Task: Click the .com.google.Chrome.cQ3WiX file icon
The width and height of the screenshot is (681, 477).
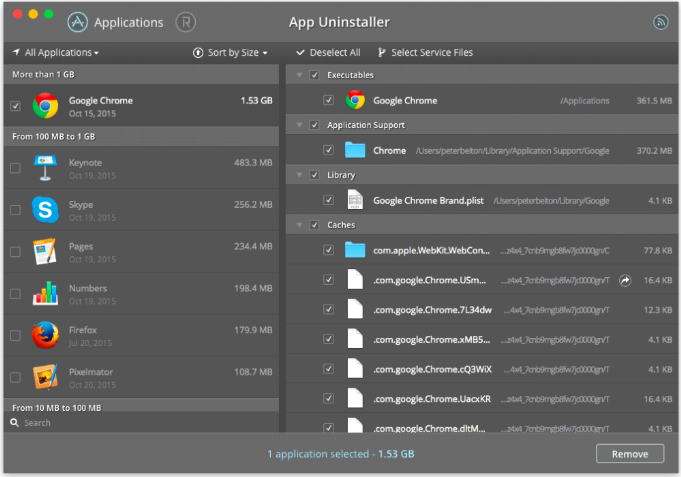Action: (355, 368)
